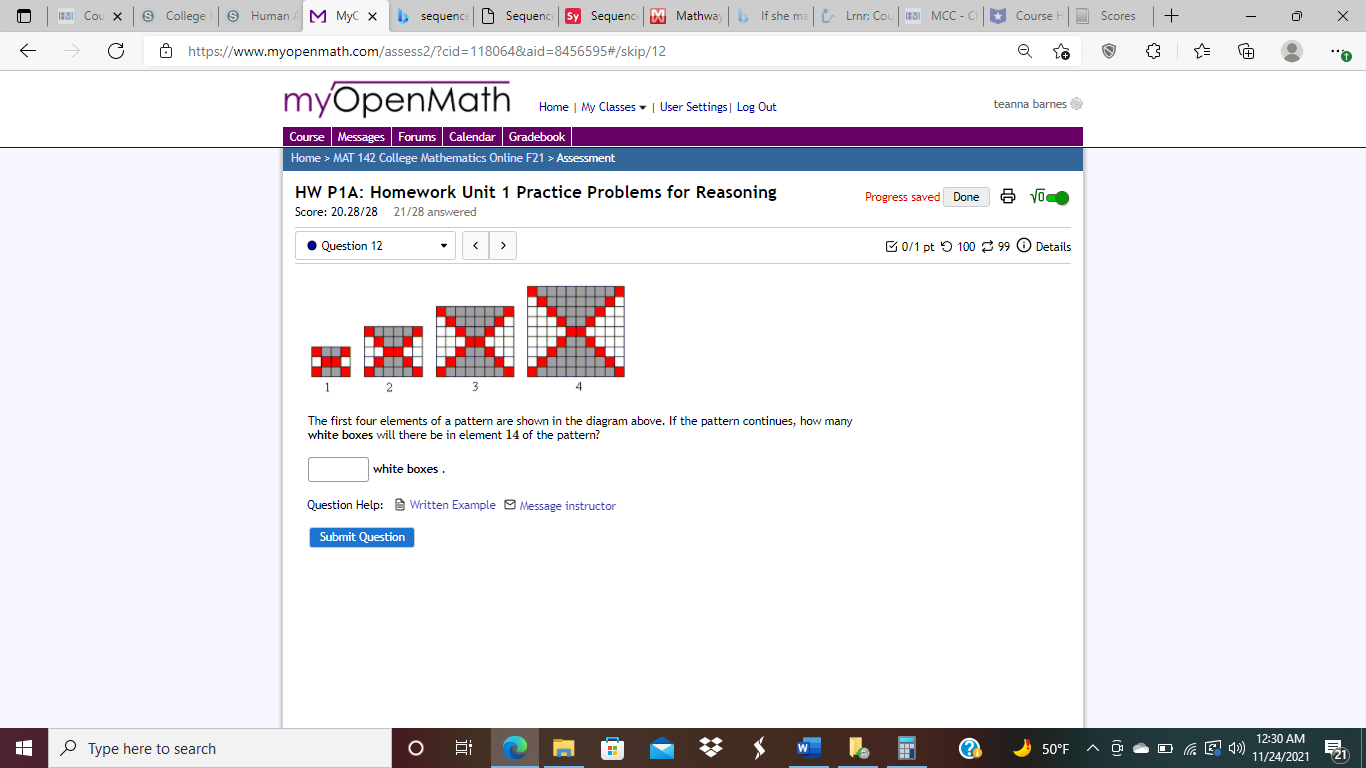Switch to the College browser tab

(x=176, y=16)
